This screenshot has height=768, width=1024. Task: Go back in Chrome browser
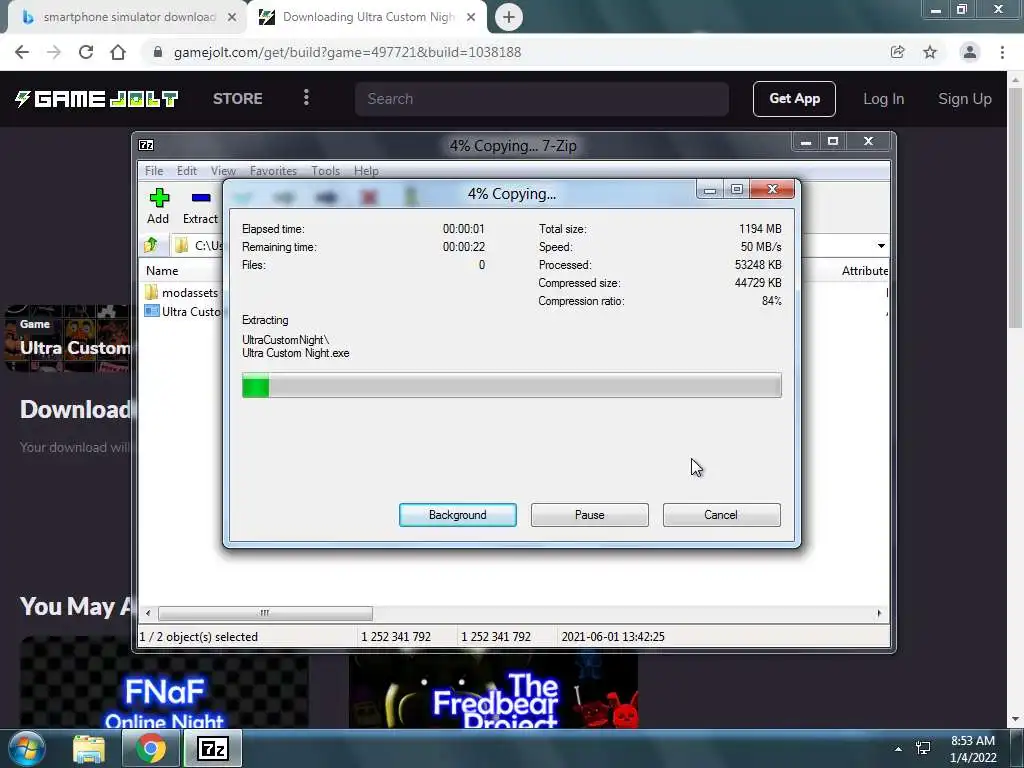[x=22, y=52]
